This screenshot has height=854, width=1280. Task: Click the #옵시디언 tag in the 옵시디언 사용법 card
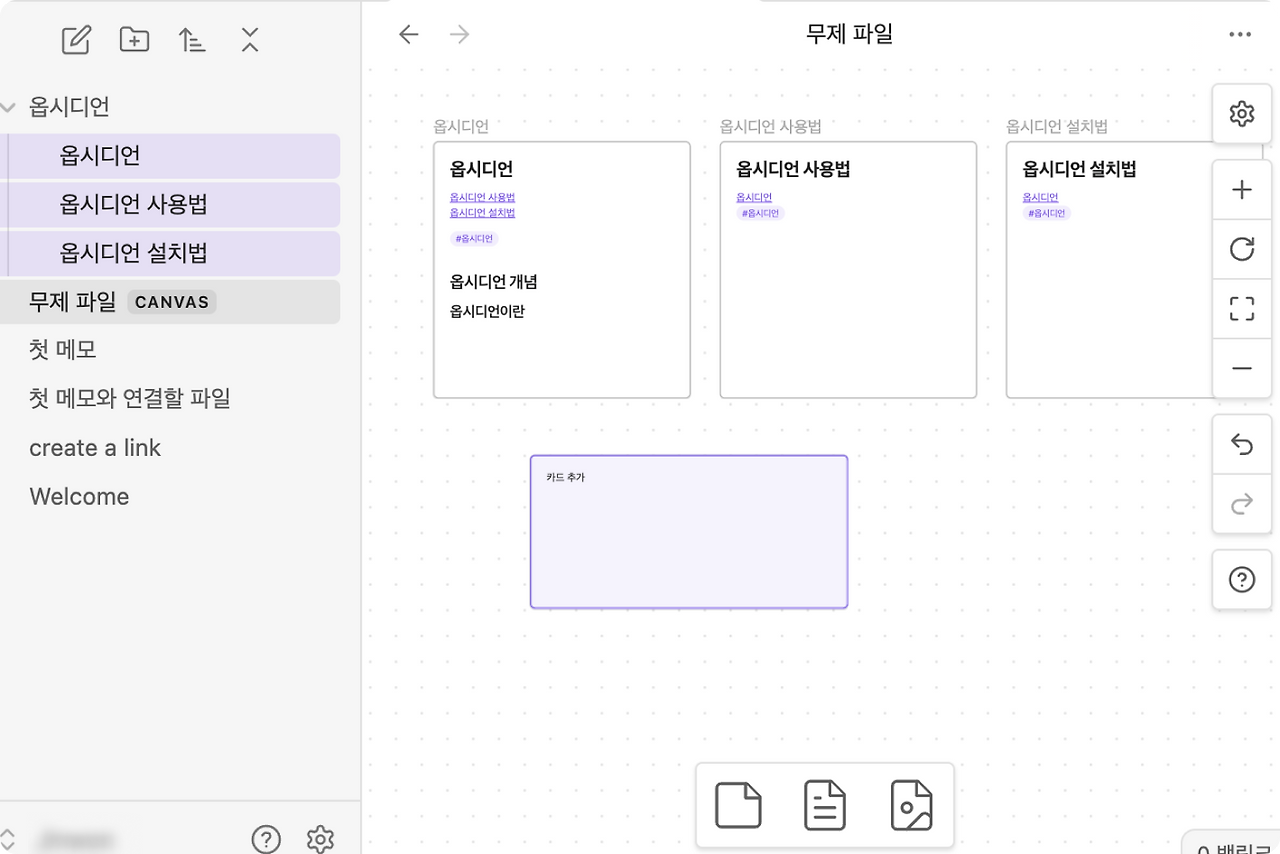pyautogui.click(x=761, y=213)
